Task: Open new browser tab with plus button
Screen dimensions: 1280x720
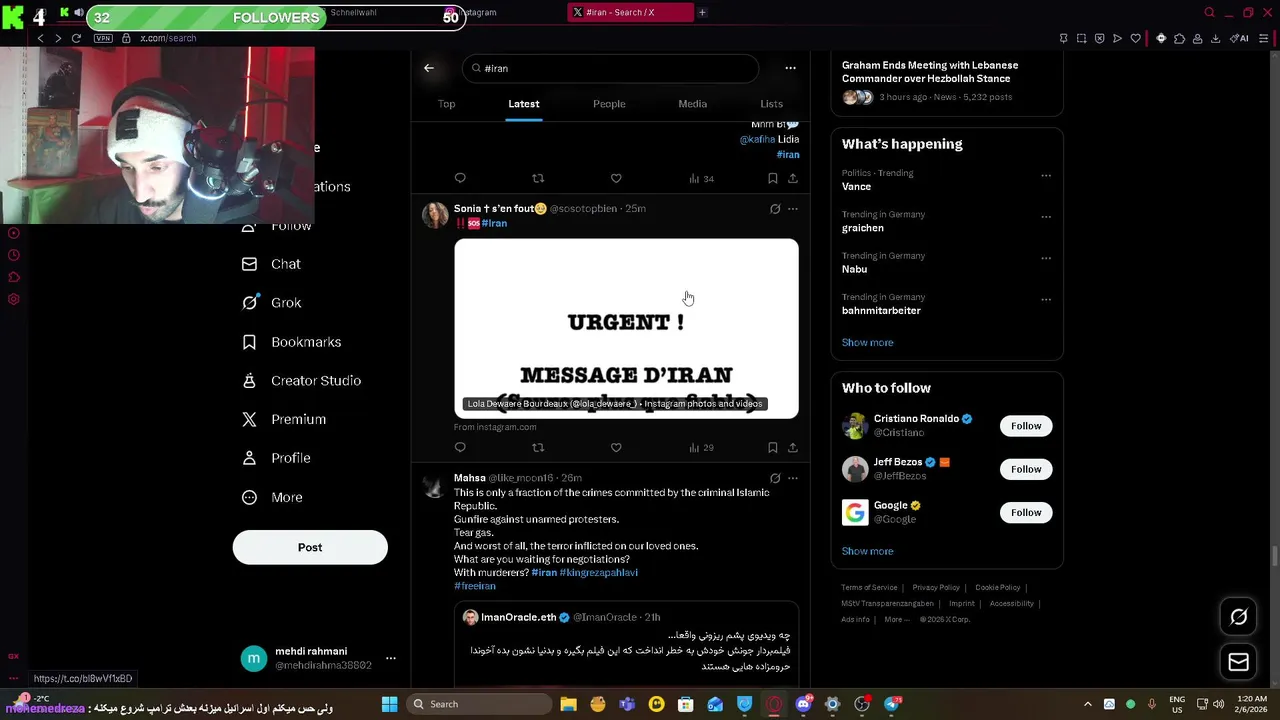Action: (x=702, y=12)
